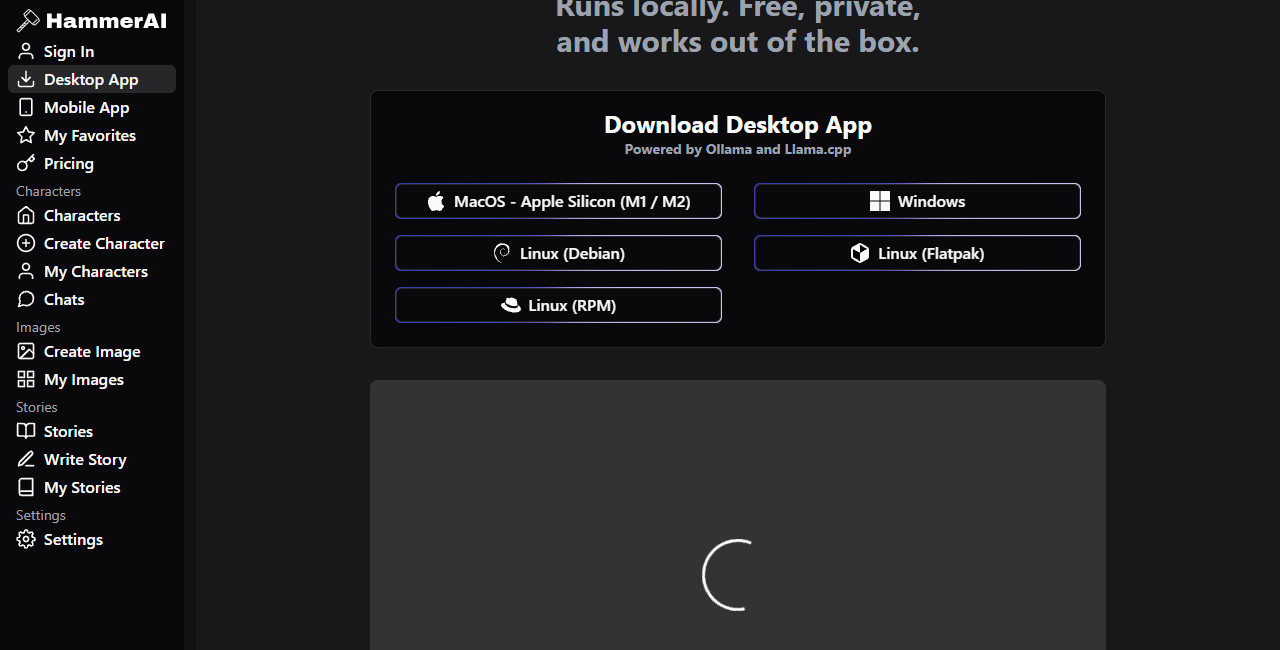Click the Settings gear icon
Screen dimensions: 1280x650
26,539
